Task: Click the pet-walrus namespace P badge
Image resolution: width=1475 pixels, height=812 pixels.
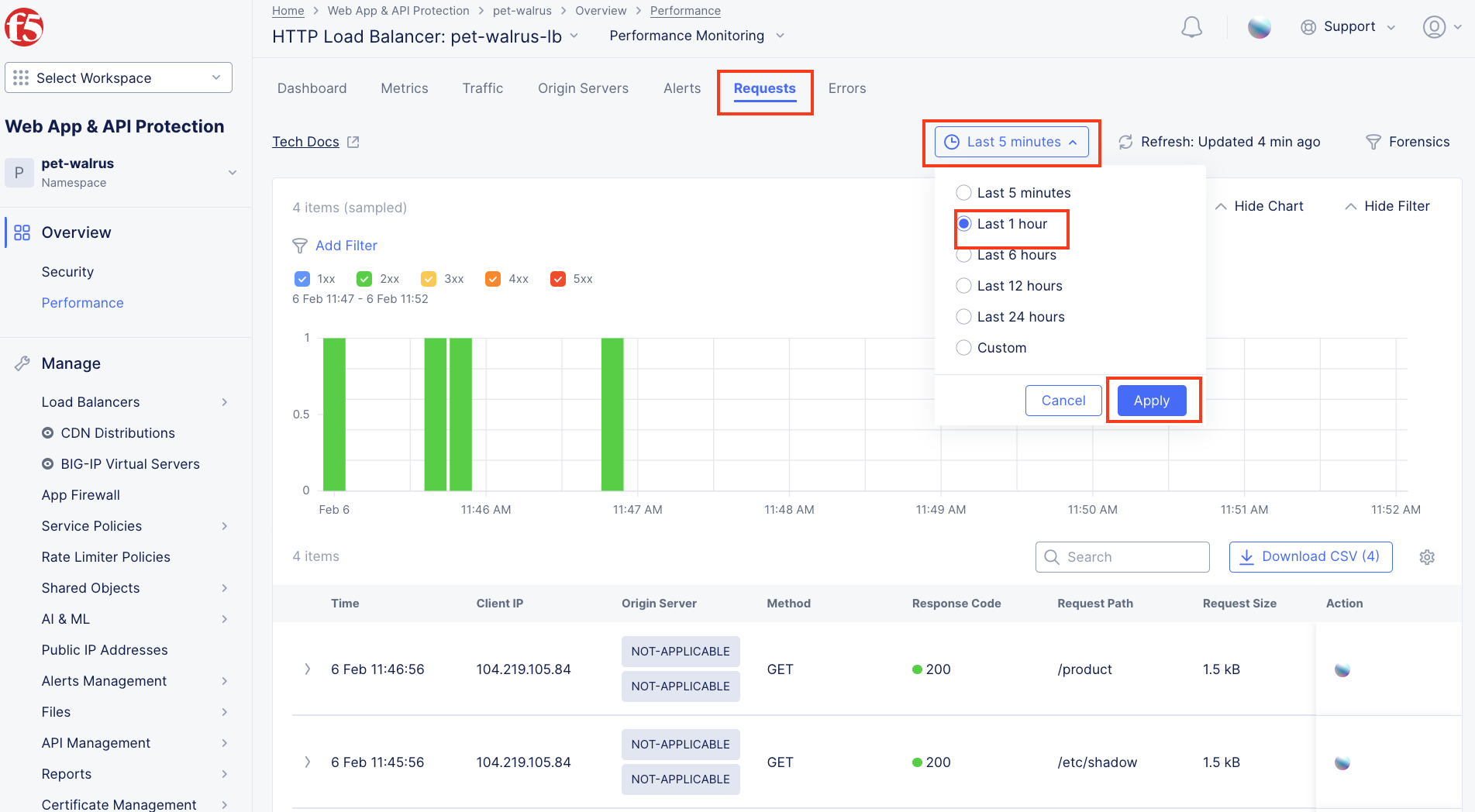Action: 19,173
